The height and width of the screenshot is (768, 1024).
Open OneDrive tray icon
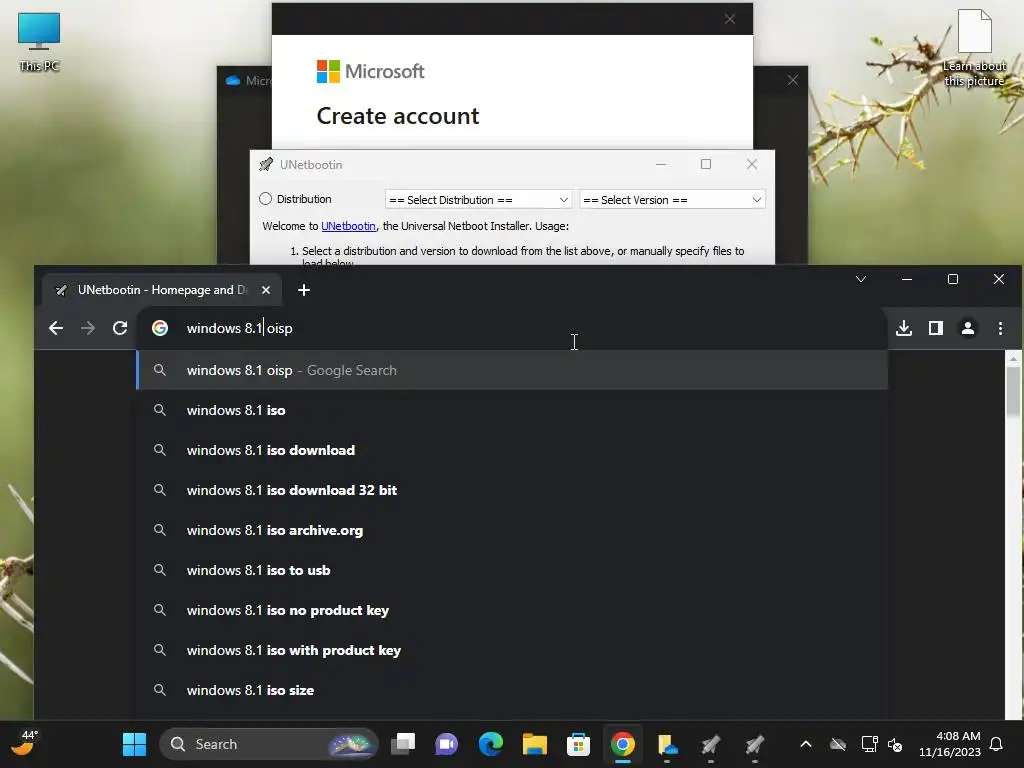pos(838,744)
